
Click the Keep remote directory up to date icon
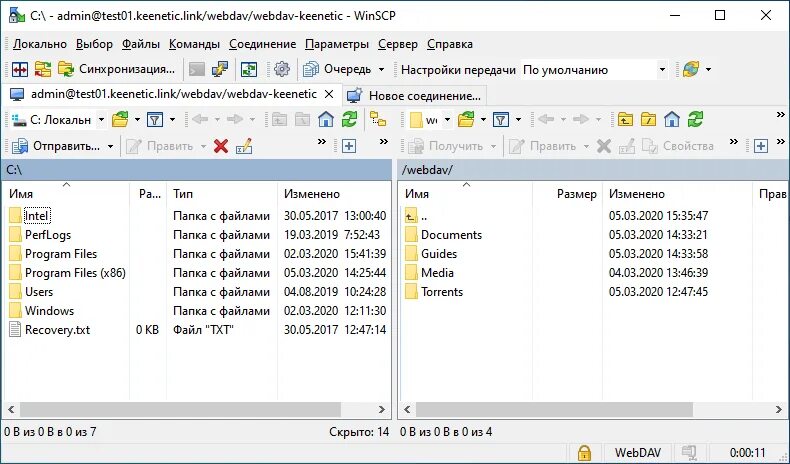(x=249, y=69)
